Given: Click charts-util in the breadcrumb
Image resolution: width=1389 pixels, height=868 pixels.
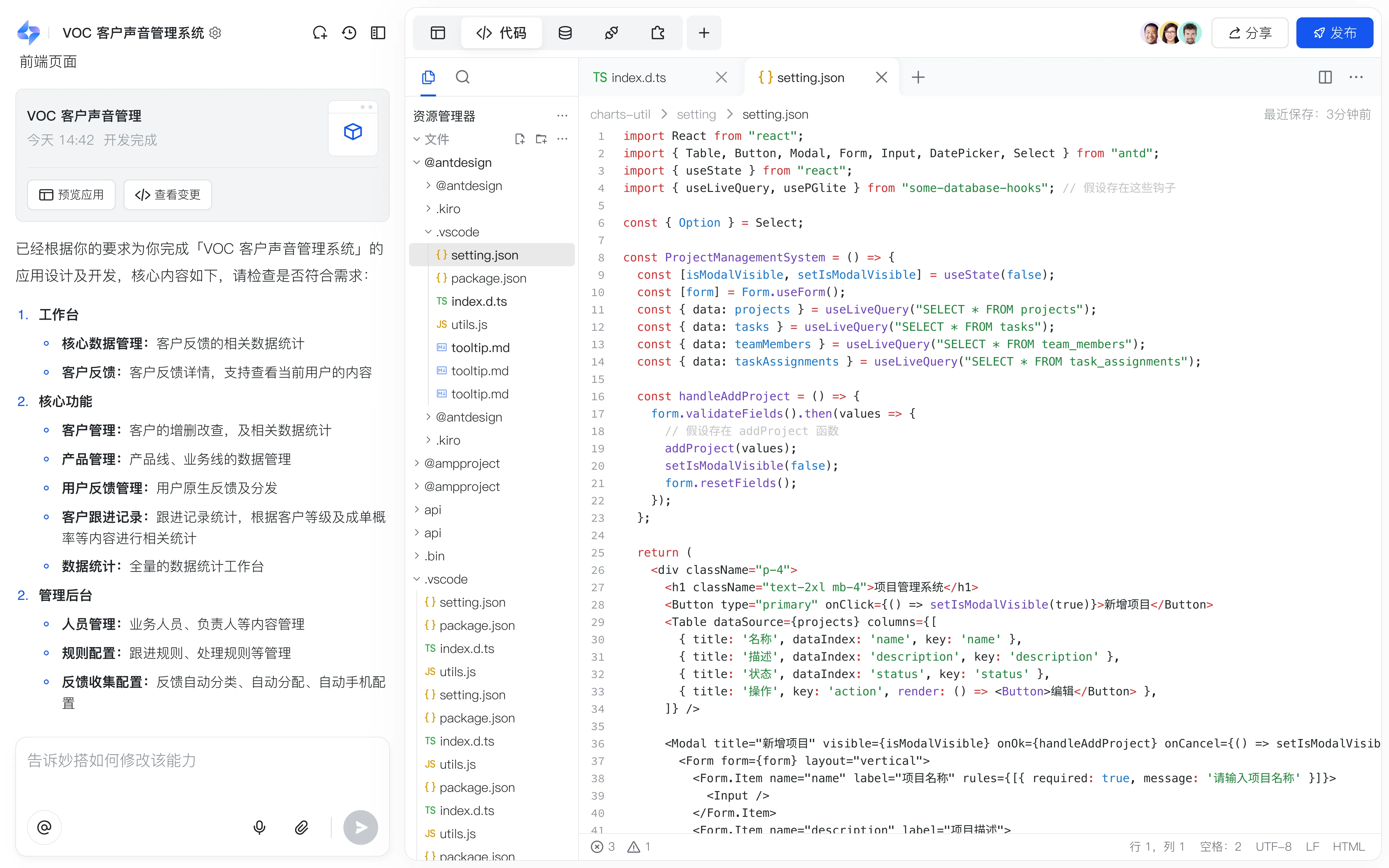Looking at the screenshot, I should point(620,114).
